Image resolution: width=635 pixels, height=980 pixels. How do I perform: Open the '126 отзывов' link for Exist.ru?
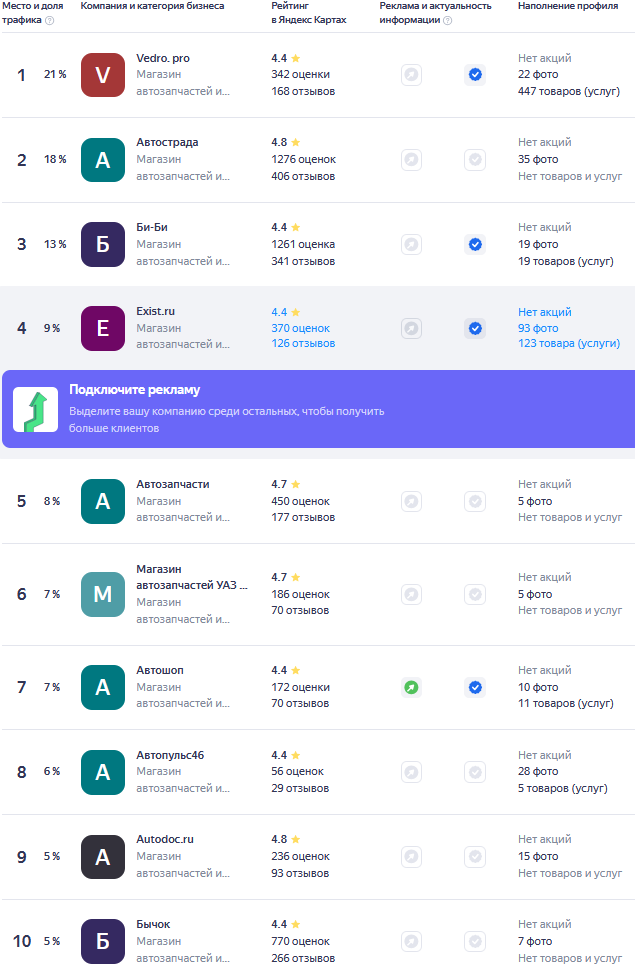tap(303, 344)
